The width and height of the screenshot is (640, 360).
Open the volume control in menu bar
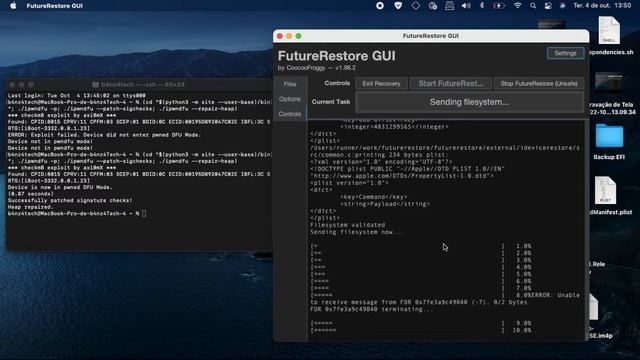pyautogui.click(x=466, y=6)
